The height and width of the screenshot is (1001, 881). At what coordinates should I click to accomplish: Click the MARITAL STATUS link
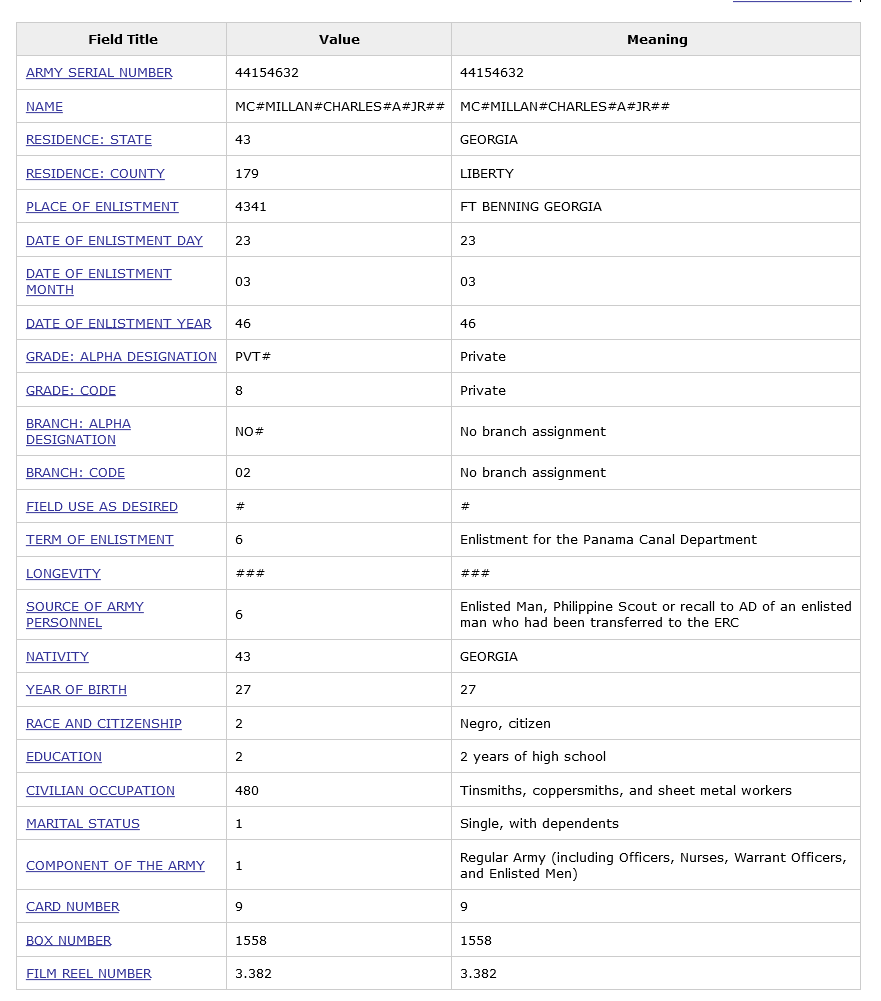[83, 824]
